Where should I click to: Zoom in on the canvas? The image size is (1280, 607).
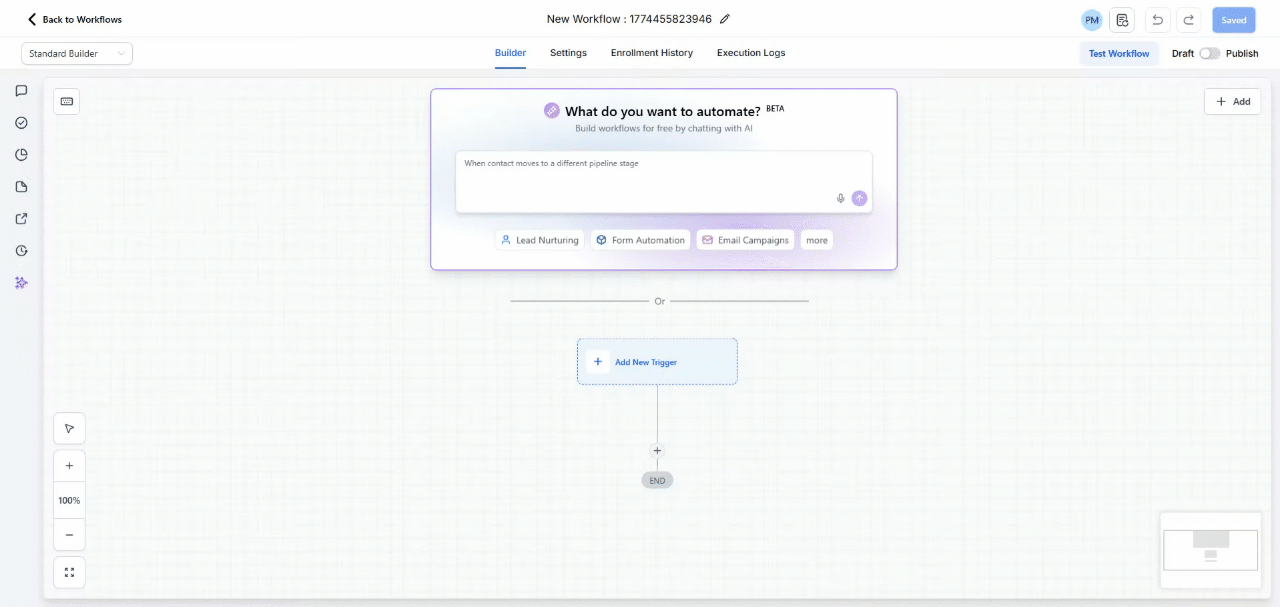pos(69,466)
